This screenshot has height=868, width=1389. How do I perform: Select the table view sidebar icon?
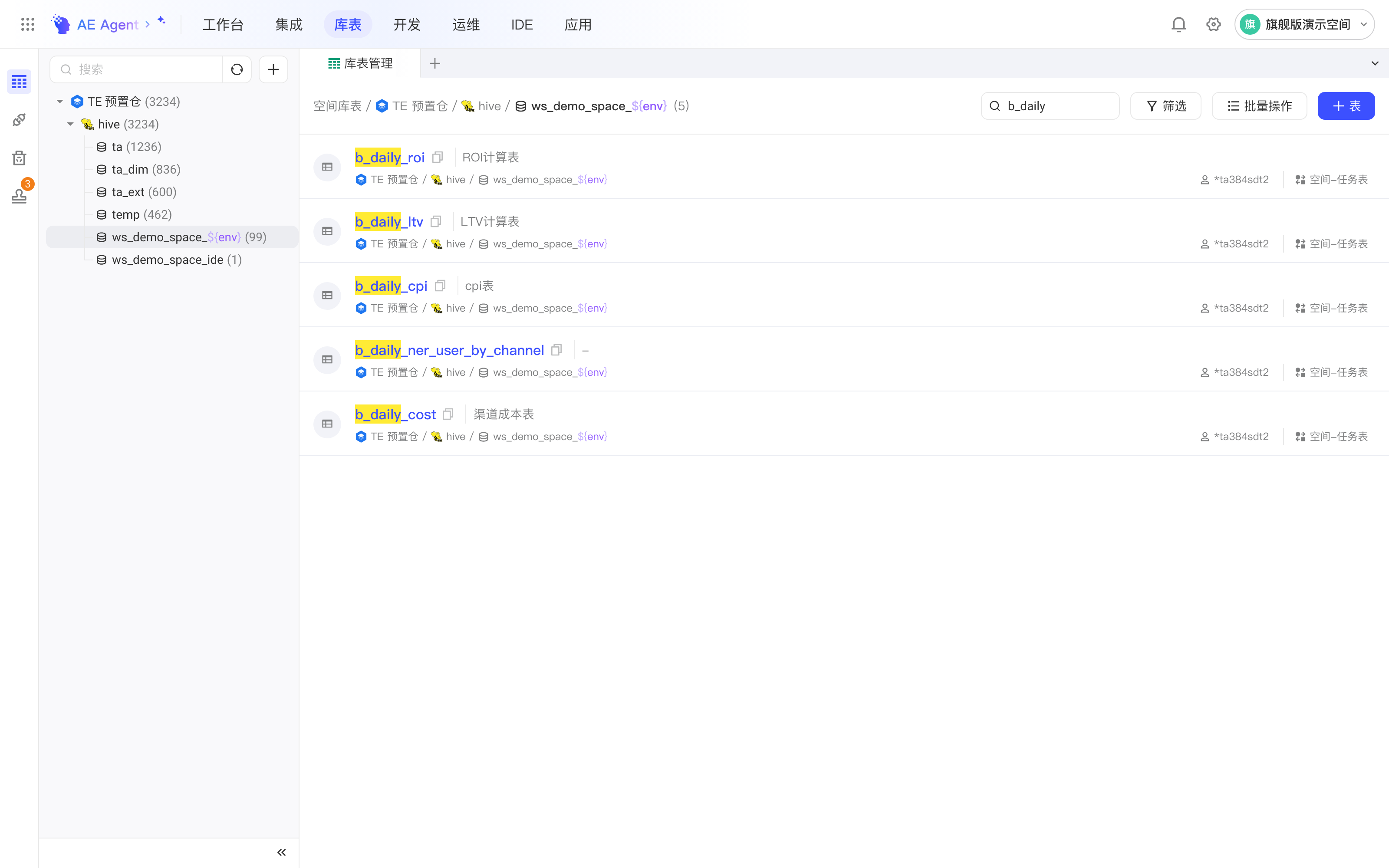(19, 82)
